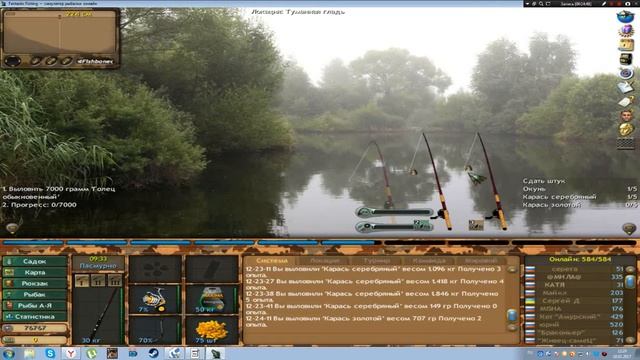Click the time and weather panel Пасмурно
The width and height of the screenshot is (640, 360).
pos(98,262)
